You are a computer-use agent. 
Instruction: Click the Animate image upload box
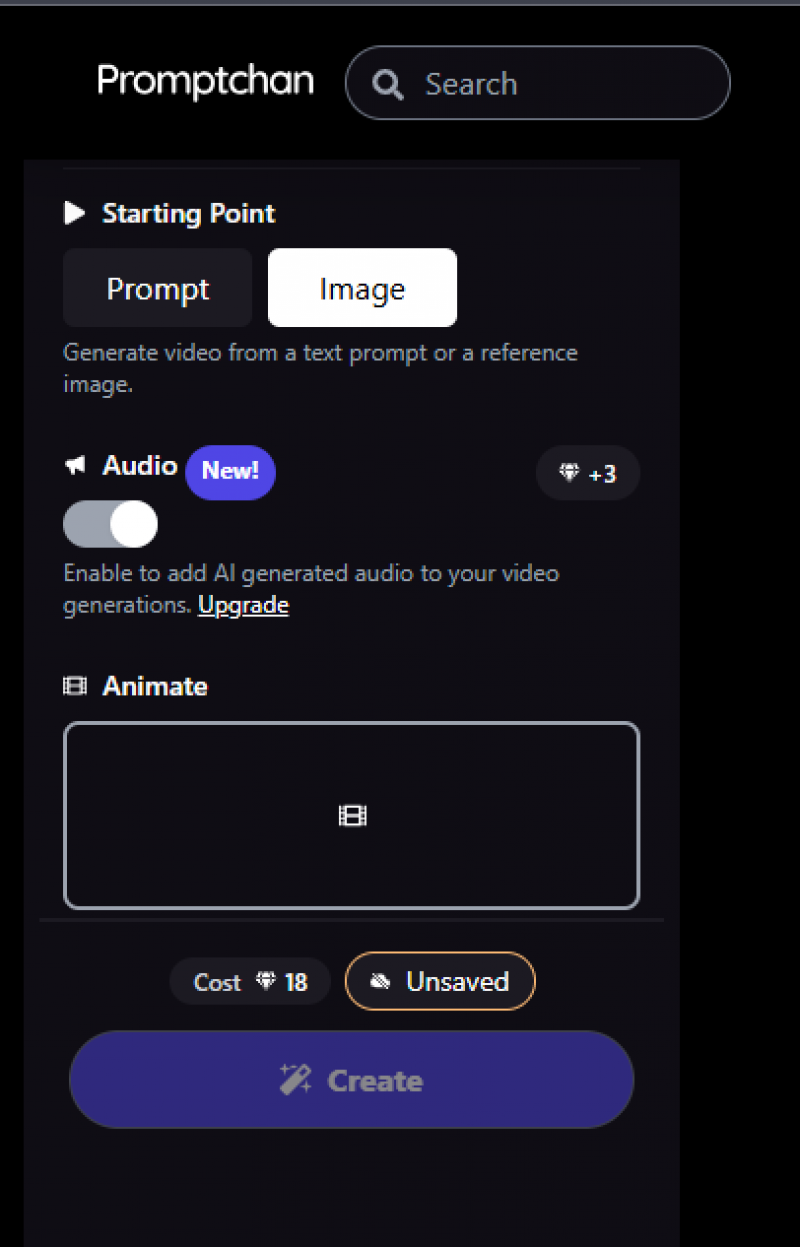(x=351, y=815)
